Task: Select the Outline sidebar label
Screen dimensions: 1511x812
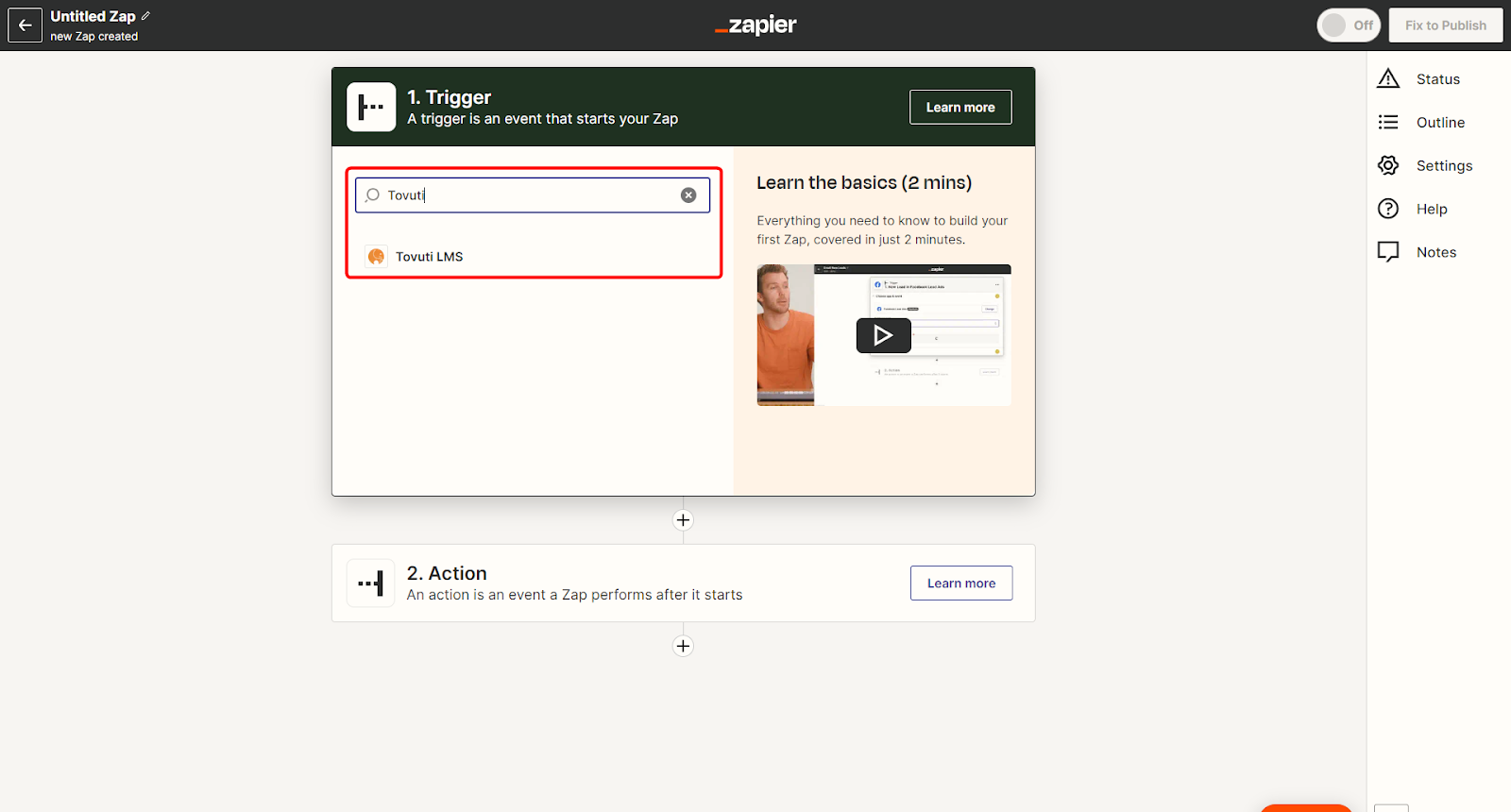Action: (1441, 123)
